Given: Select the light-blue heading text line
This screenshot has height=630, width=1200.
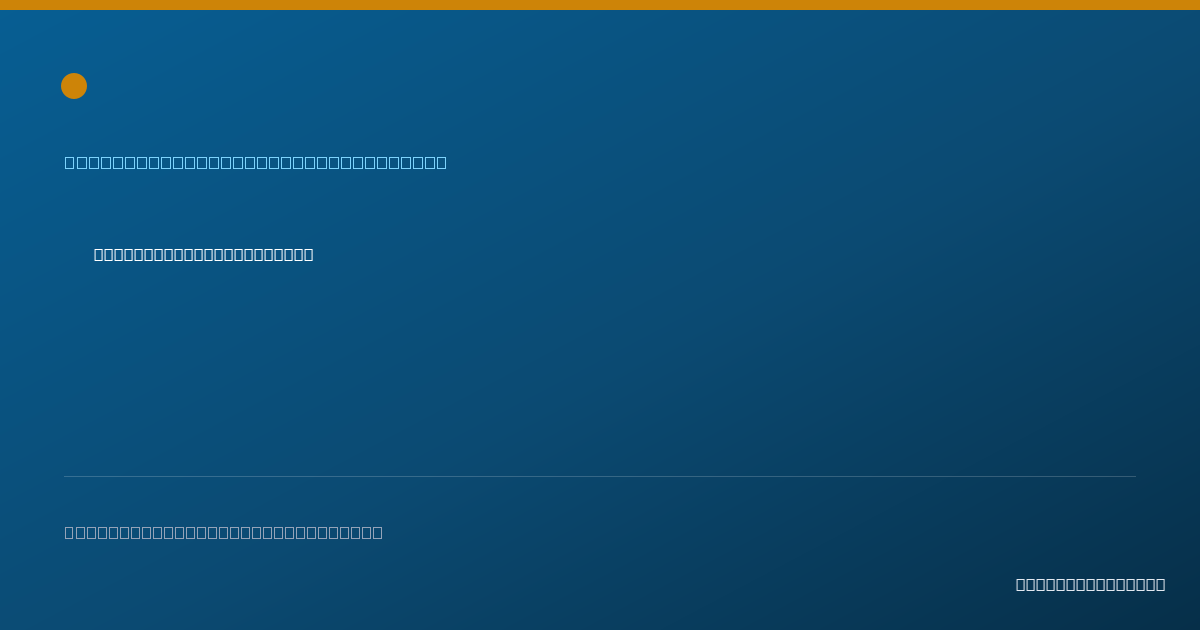Looking at the screenshot, I should (x=256, y=162).
